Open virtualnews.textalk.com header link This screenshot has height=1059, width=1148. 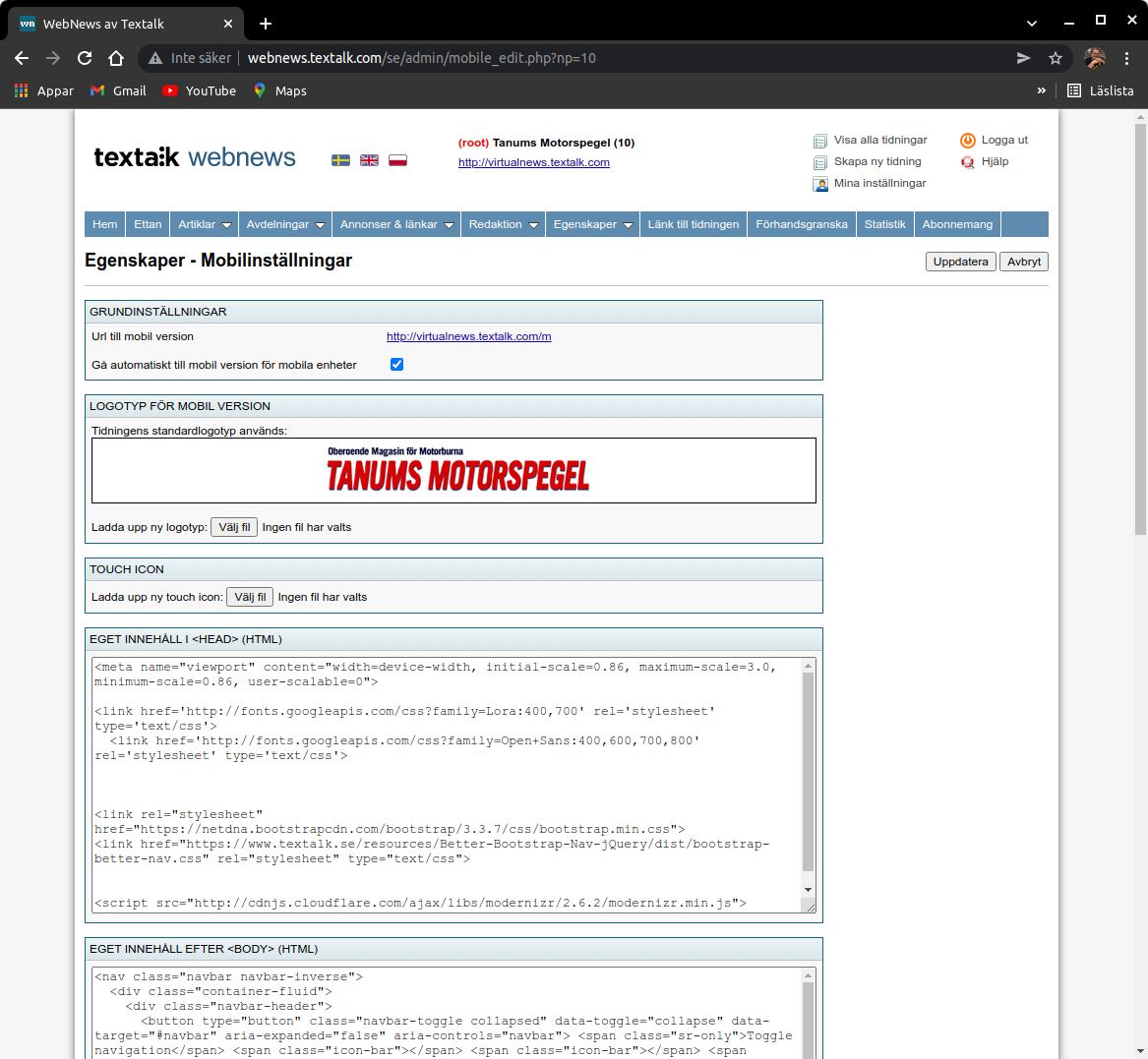[534, 162]
